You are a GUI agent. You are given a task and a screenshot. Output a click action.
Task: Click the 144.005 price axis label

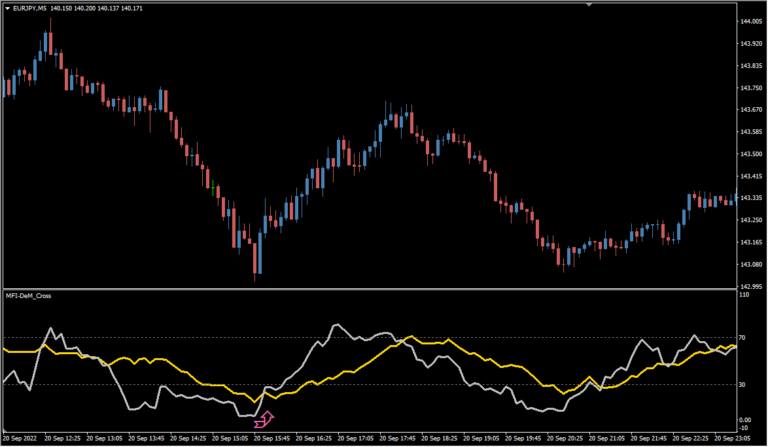pyautogui.click(x=751, y=21)
